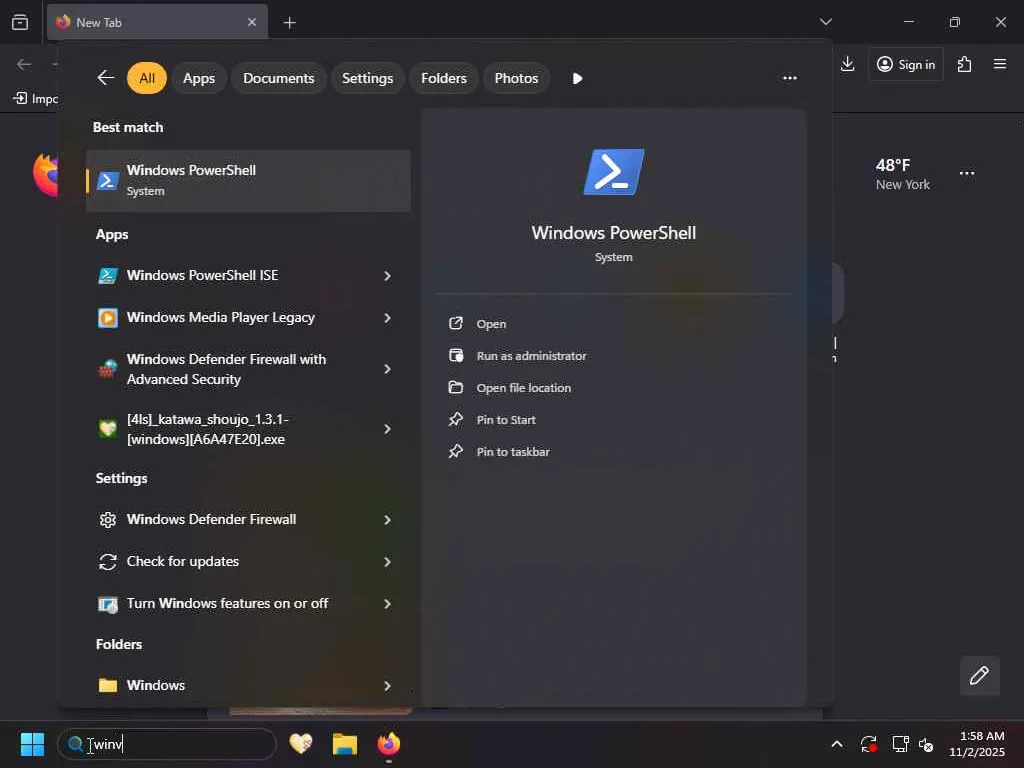List all Firefox tabs dropdown arrow
Screen dimensions: 1024x768
click(x=825, y=22)
